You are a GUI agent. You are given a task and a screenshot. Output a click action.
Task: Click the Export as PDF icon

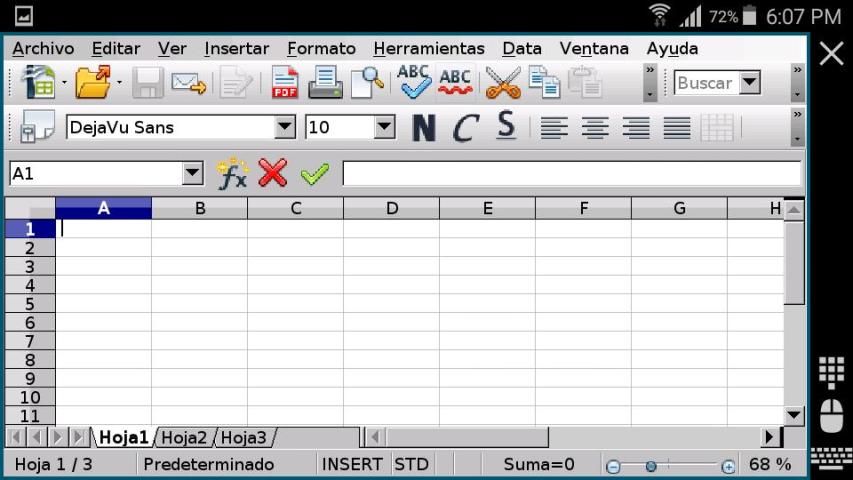286,83
